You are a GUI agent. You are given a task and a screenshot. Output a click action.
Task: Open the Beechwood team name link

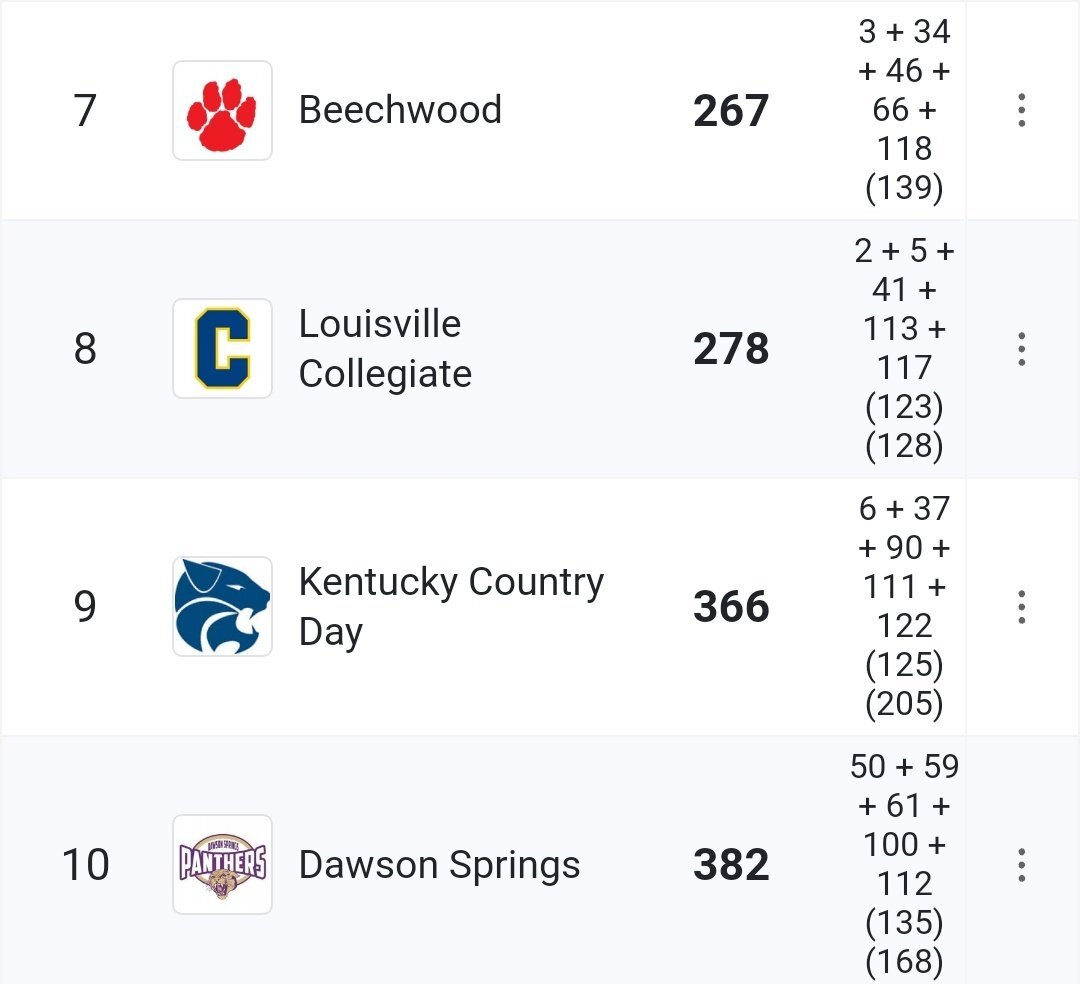coord(400,110)
